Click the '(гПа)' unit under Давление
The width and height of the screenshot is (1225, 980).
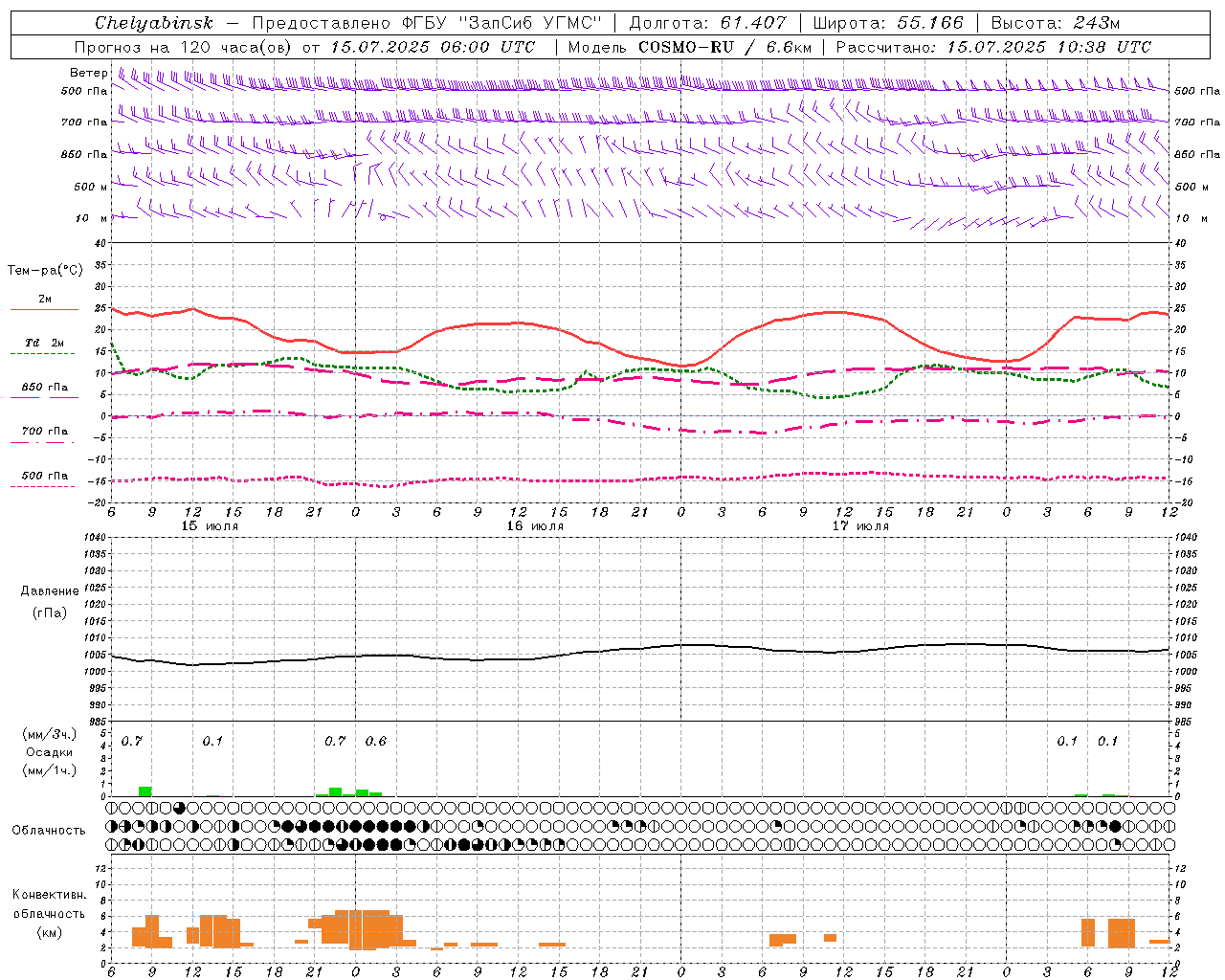click(x=50, y=612)
